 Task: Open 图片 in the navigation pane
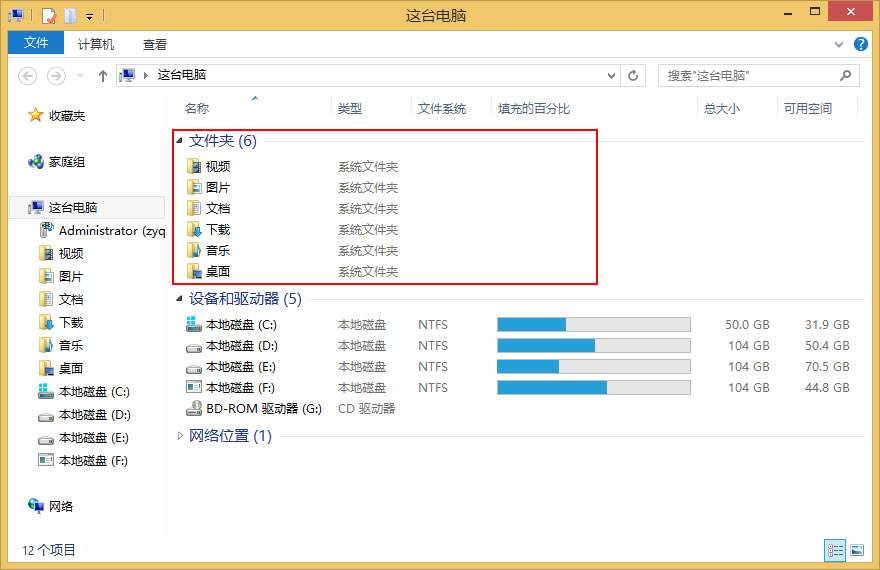(71, 277)
